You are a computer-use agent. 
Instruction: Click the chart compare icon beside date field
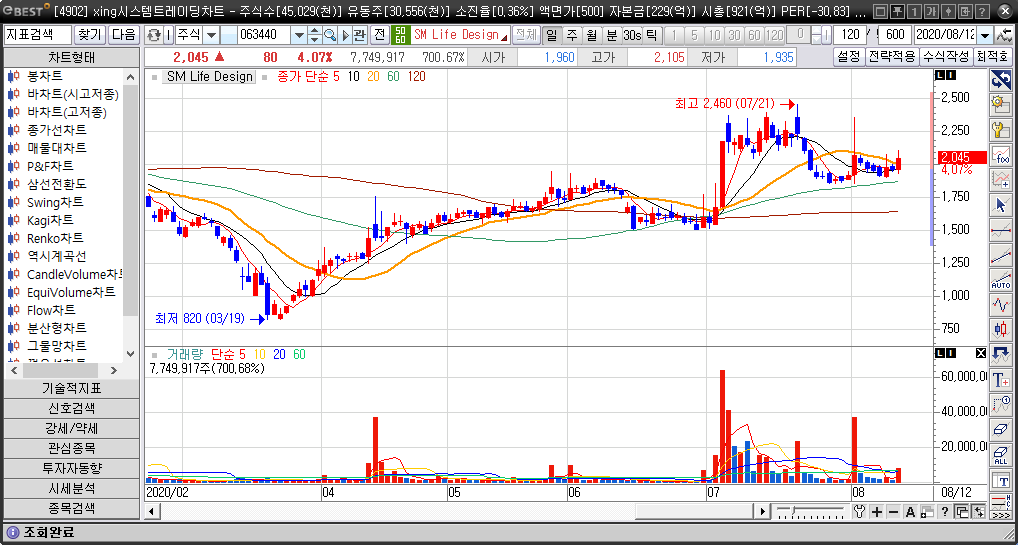click(1003, 35)
